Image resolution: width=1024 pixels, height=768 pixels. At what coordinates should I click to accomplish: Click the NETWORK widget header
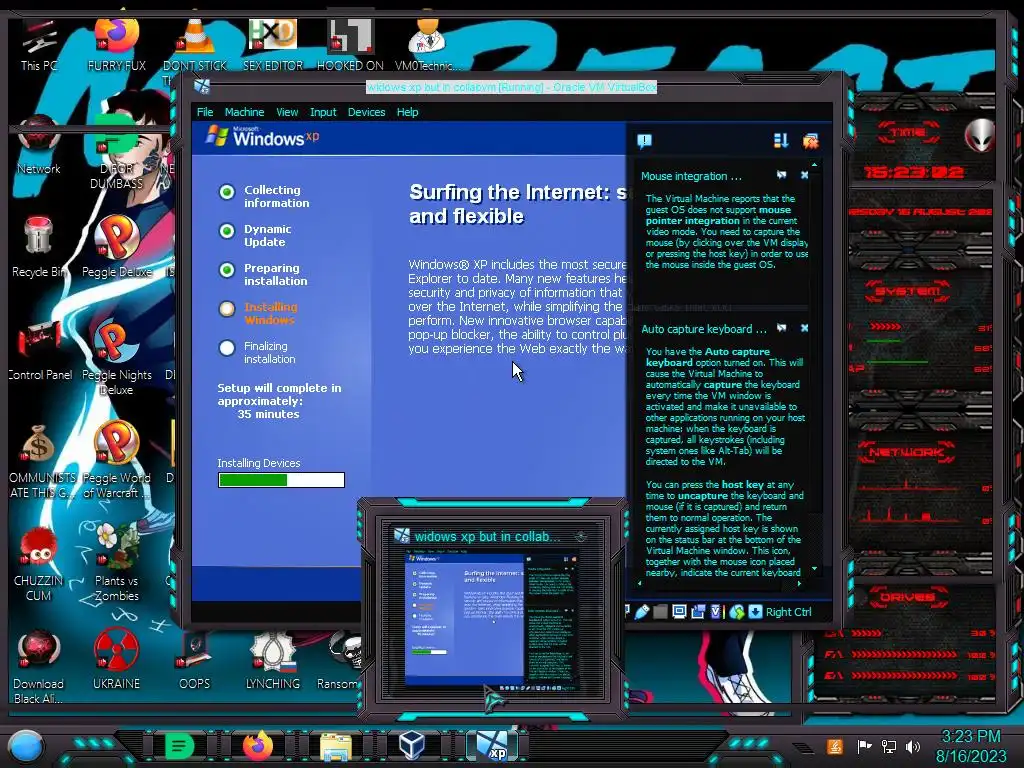(906, 452)
